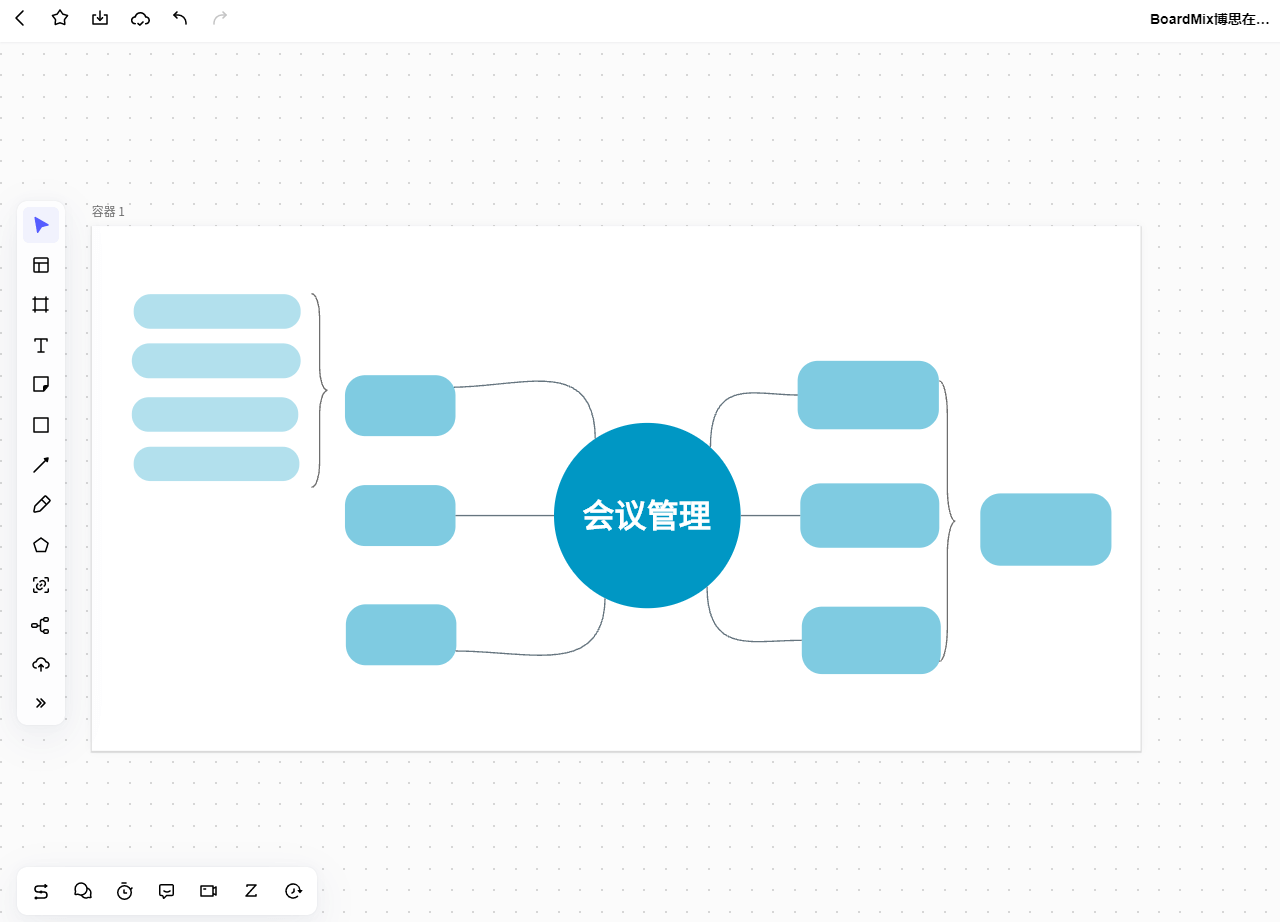Viewport: 1280px width, 922px height.
Task: Select the arrow connector tool
Action: pyautogui.click(x=41, y=465)
